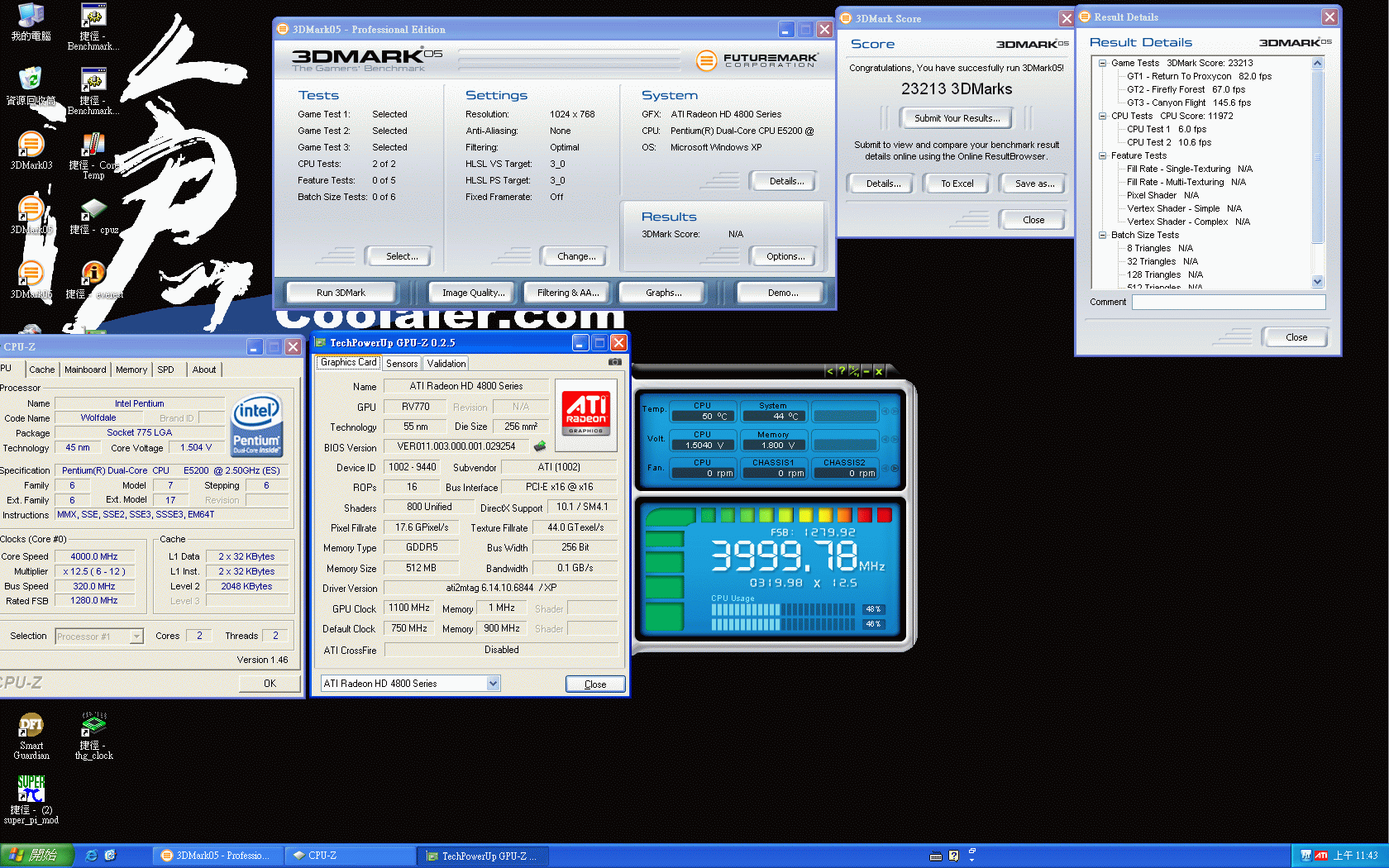This screenshot has width=1389, height=868.
Task: Click the ATI tray icon in taskbar
Action: (1321, 856)
